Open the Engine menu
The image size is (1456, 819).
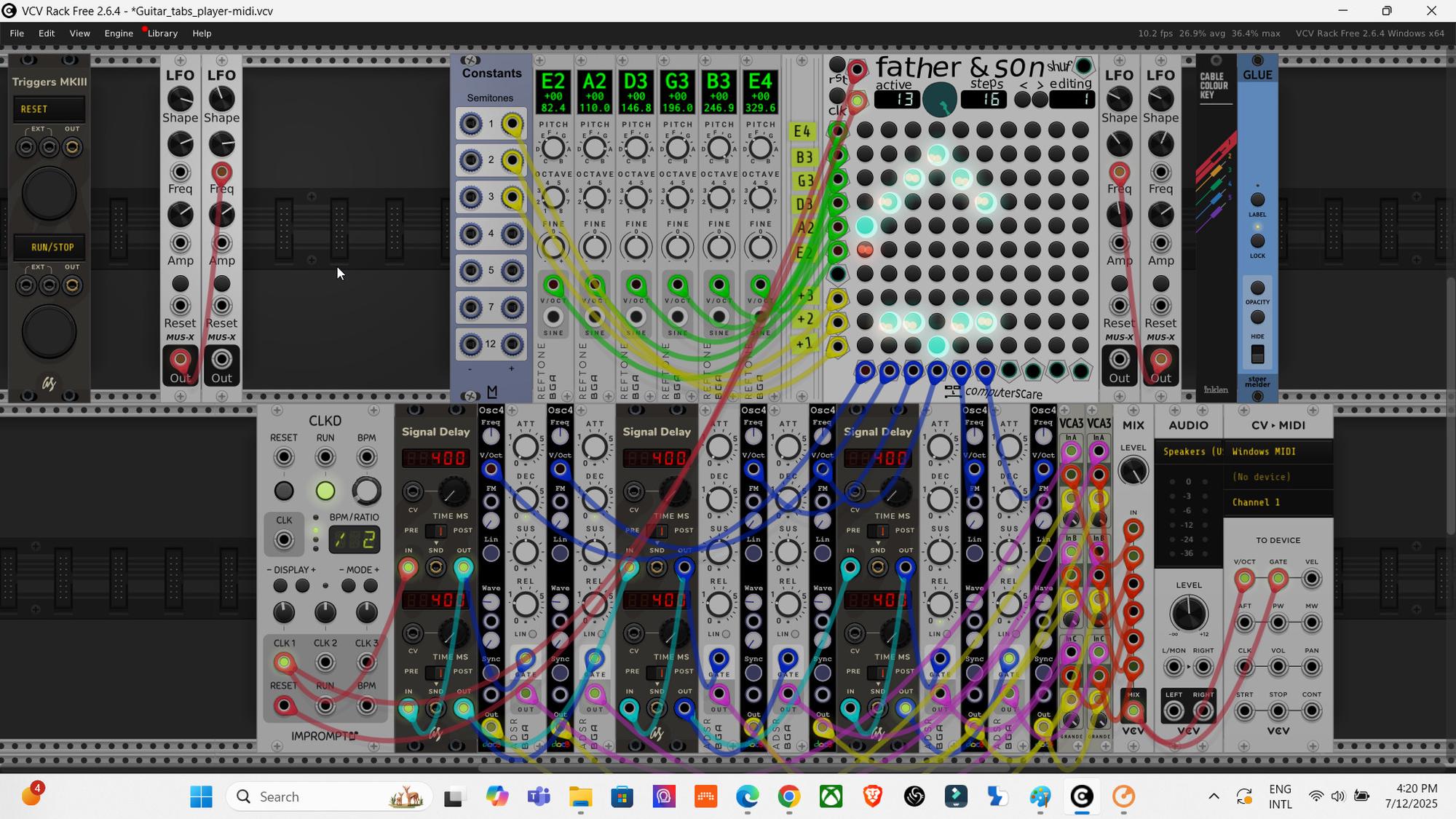pos(118,33)
